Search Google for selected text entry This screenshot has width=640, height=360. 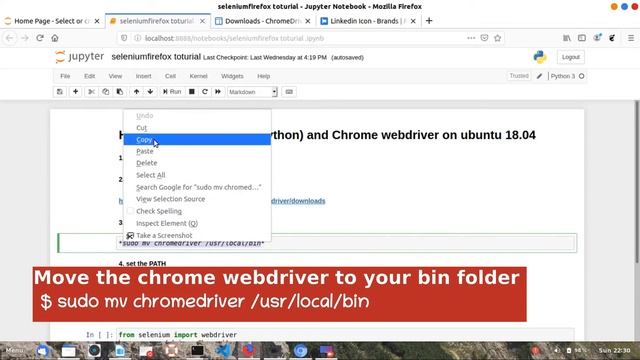[x=197, y=187]
